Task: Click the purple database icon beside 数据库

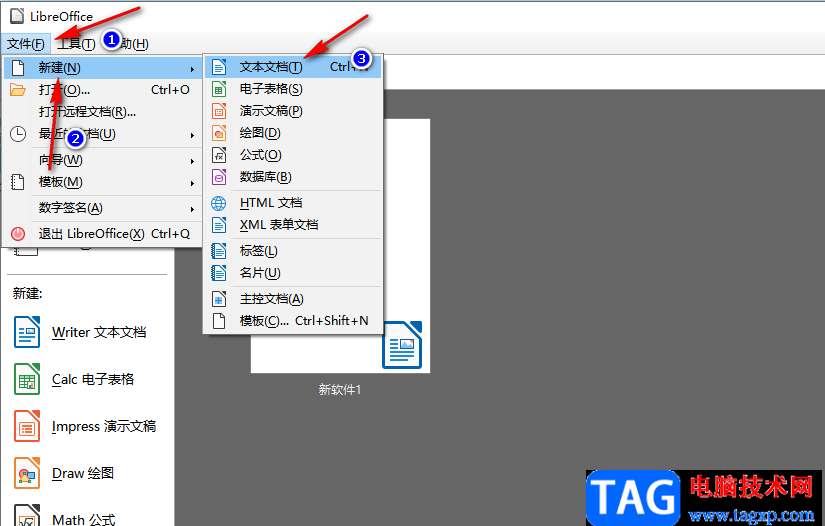Action: [219, 177]
